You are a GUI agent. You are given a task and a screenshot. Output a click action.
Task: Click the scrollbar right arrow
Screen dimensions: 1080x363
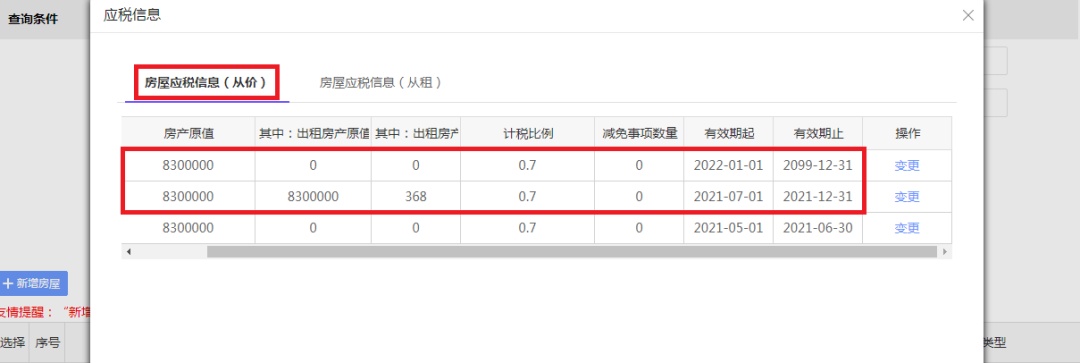click(944, 252)
